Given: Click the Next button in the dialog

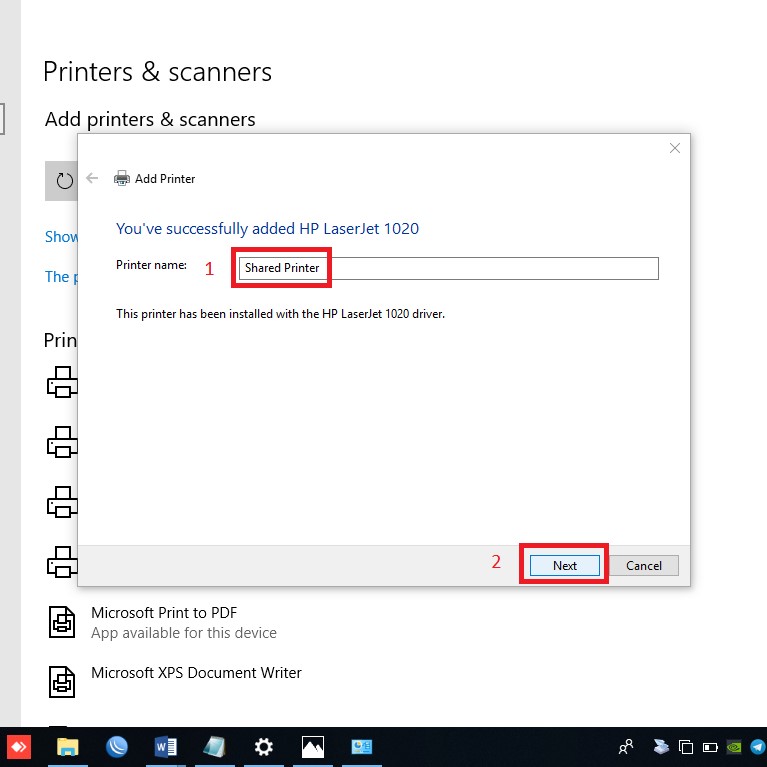Looking at the screenshot, I should pos(565,565).
